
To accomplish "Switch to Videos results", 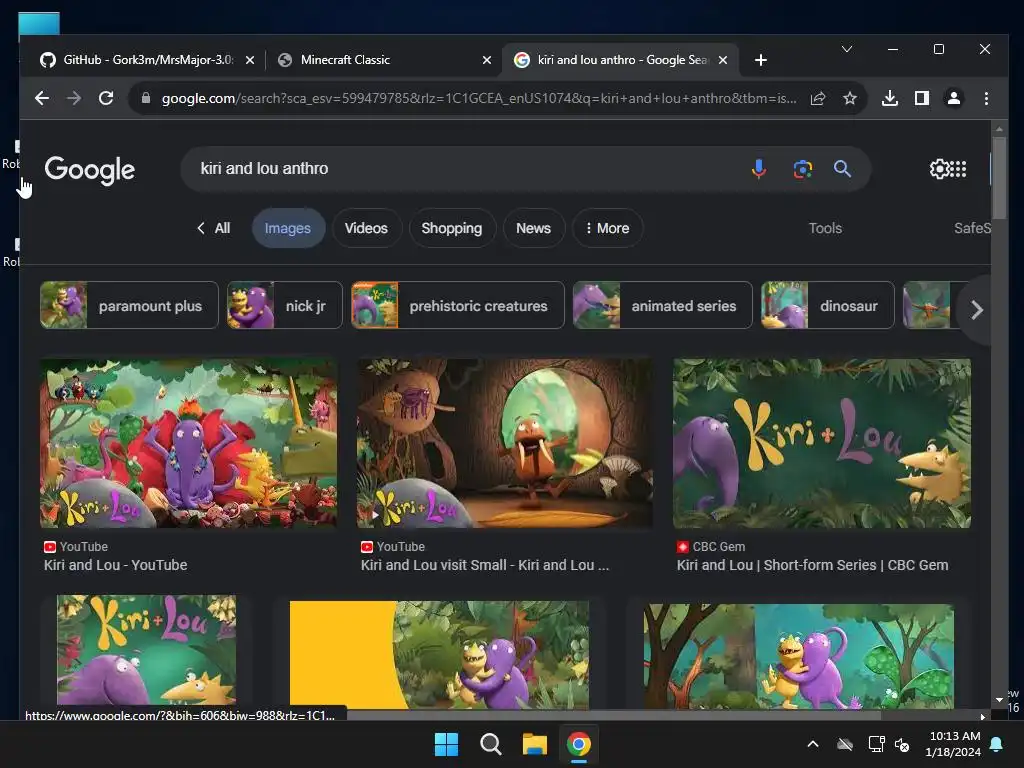I will pos(366,229).
